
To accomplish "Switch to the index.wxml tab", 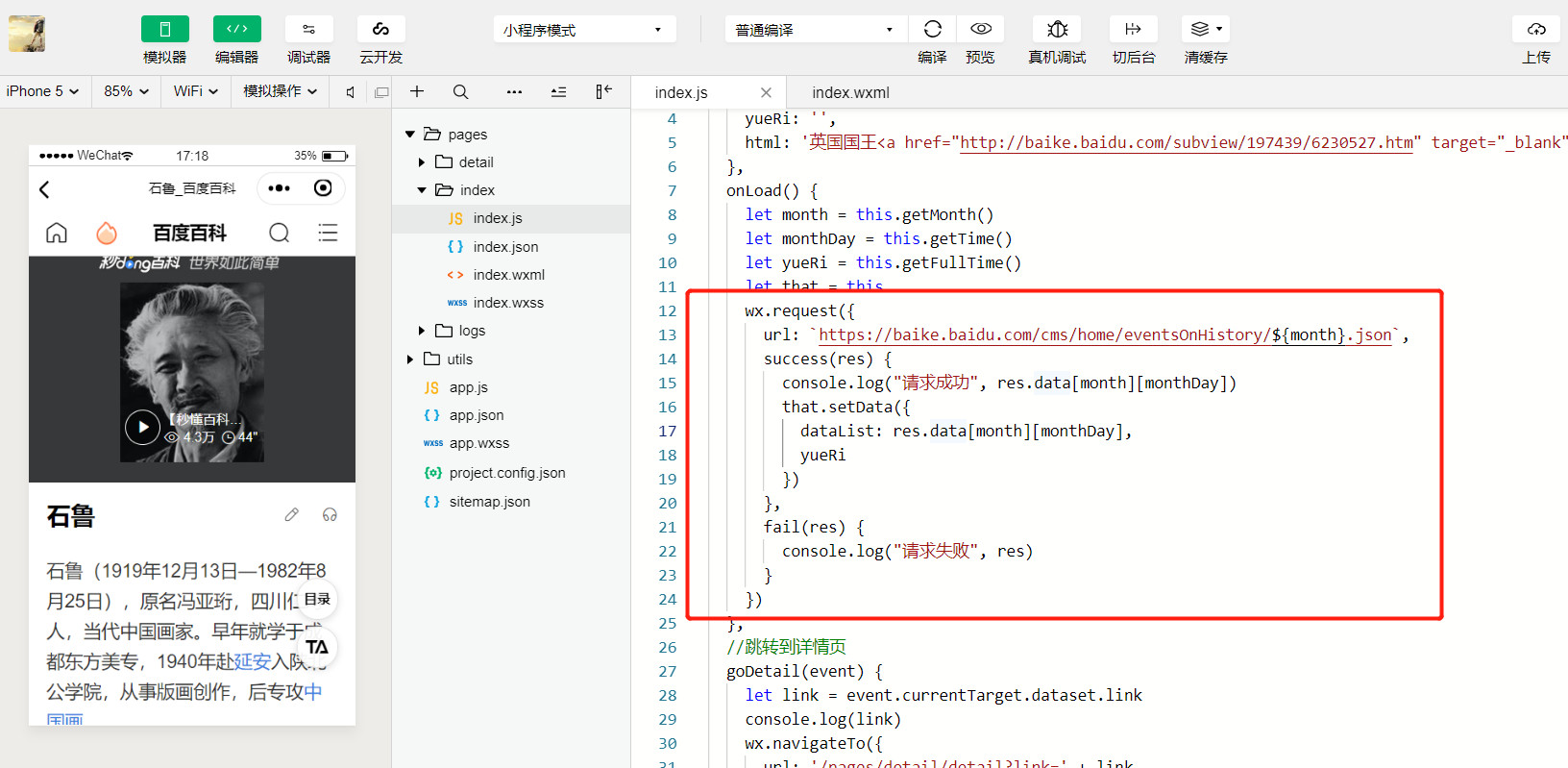I will (x=850, y=92).
